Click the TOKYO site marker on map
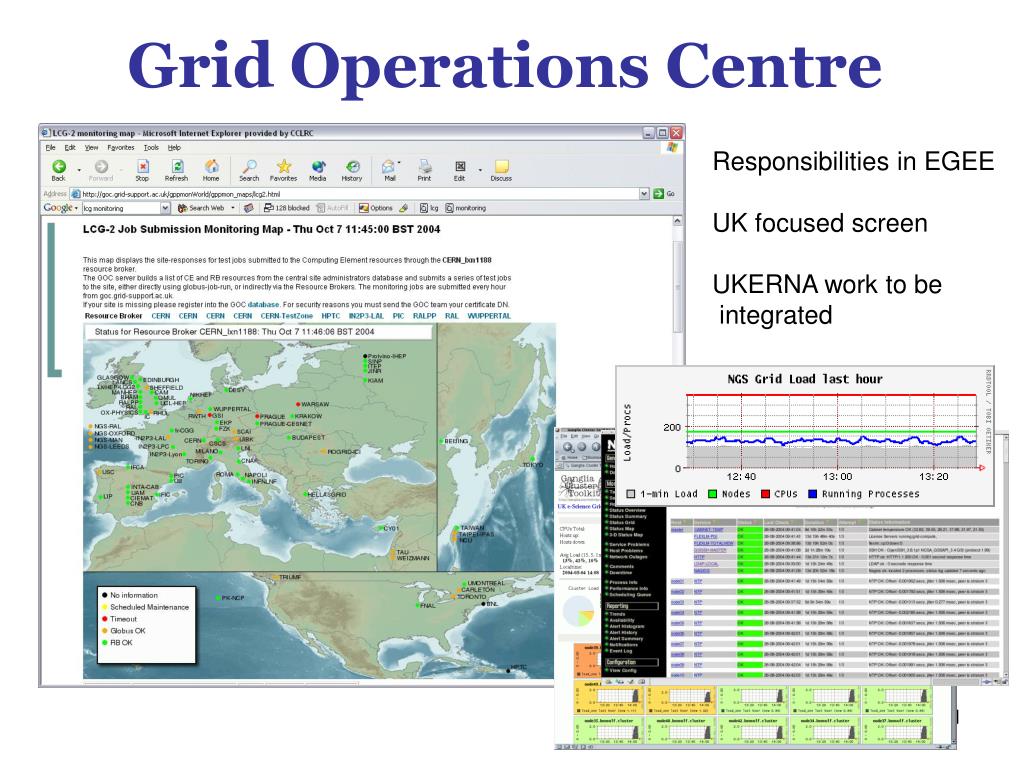The height and width of the screenshot is (768, 1024). [533, 459]
